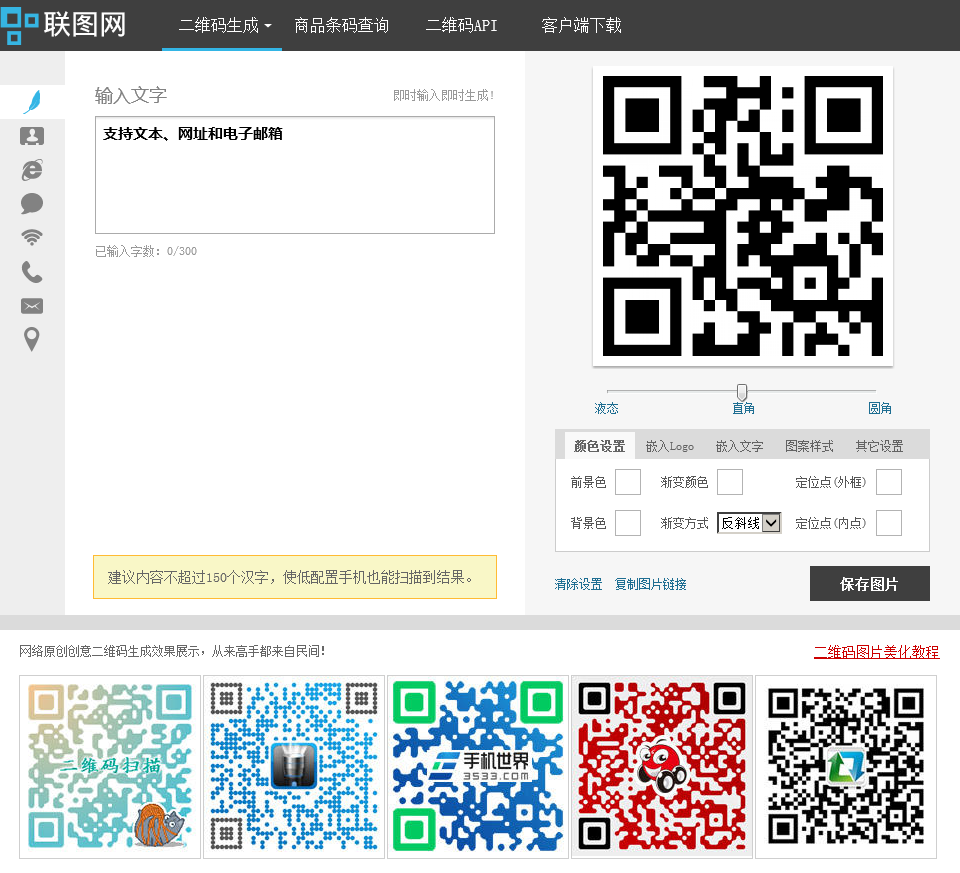Image resolution: width=960 pixels, height=873 pixels.
Task: Open the 手机世界 3533.com QR sample
Action: pos(478,766)
